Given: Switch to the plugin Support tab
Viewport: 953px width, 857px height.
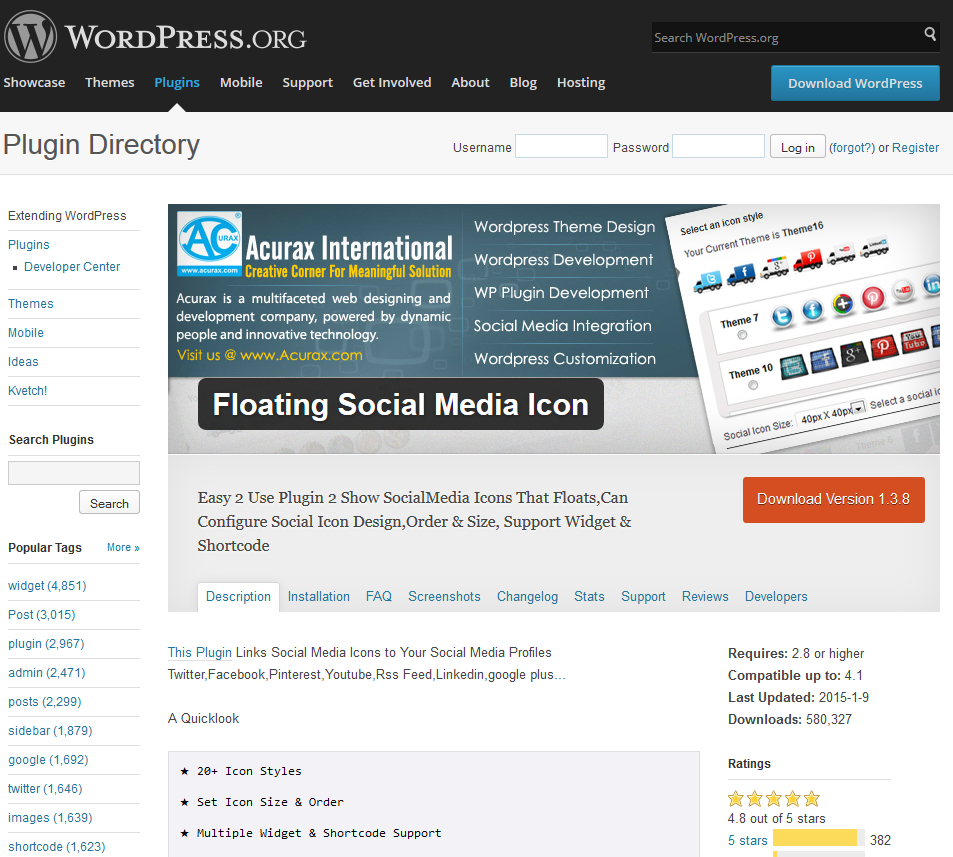Looking at the screenshot, I should (643, 597).
